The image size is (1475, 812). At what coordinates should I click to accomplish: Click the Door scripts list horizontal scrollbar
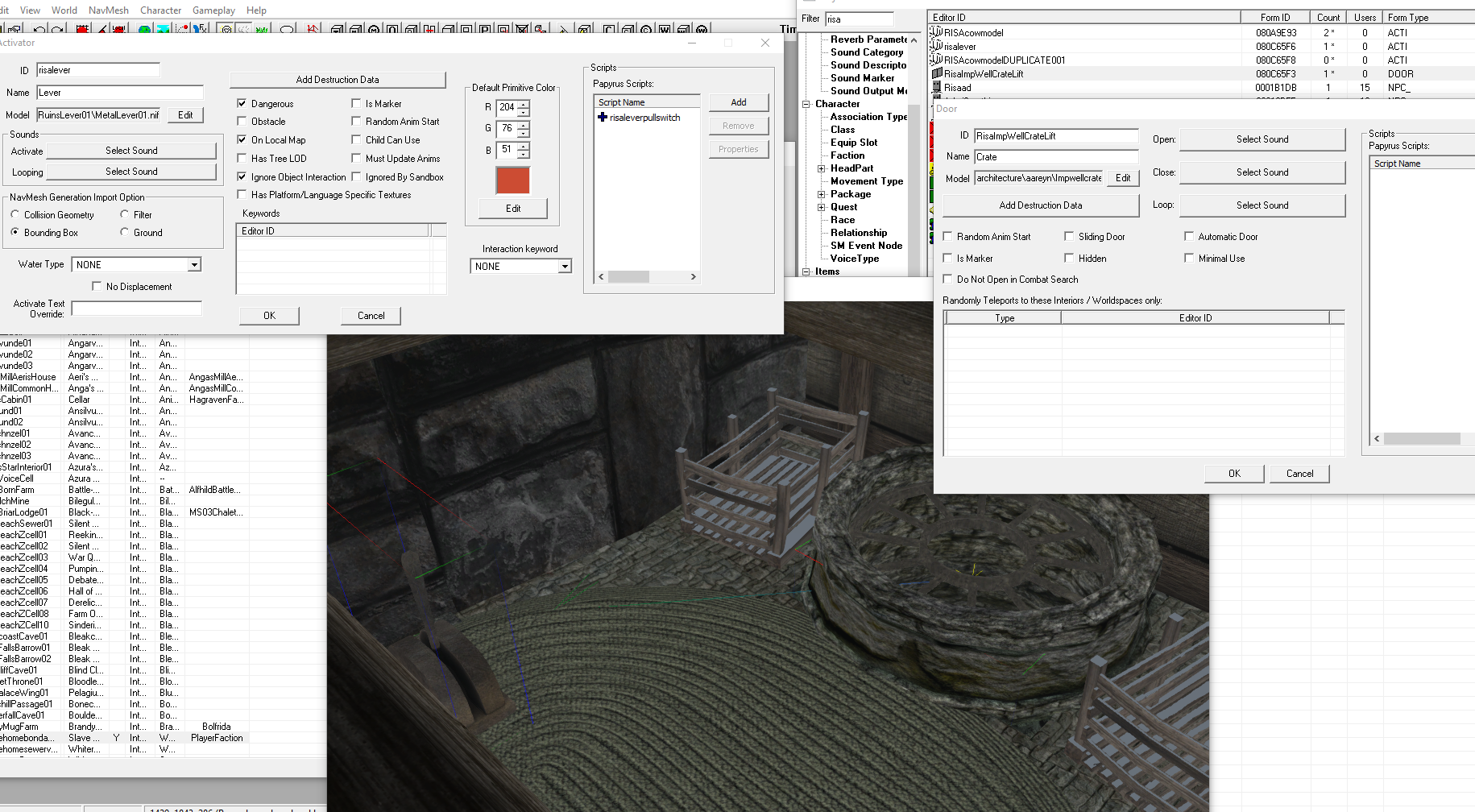click(1423, 439)
